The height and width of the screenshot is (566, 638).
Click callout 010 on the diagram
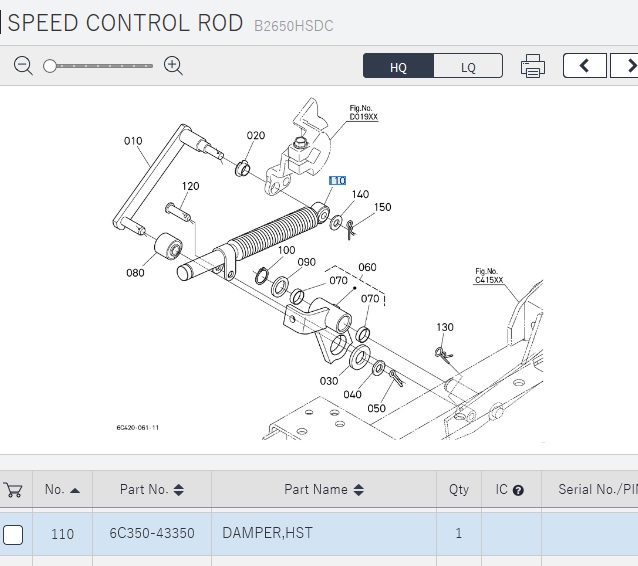(x=133, y=141)
